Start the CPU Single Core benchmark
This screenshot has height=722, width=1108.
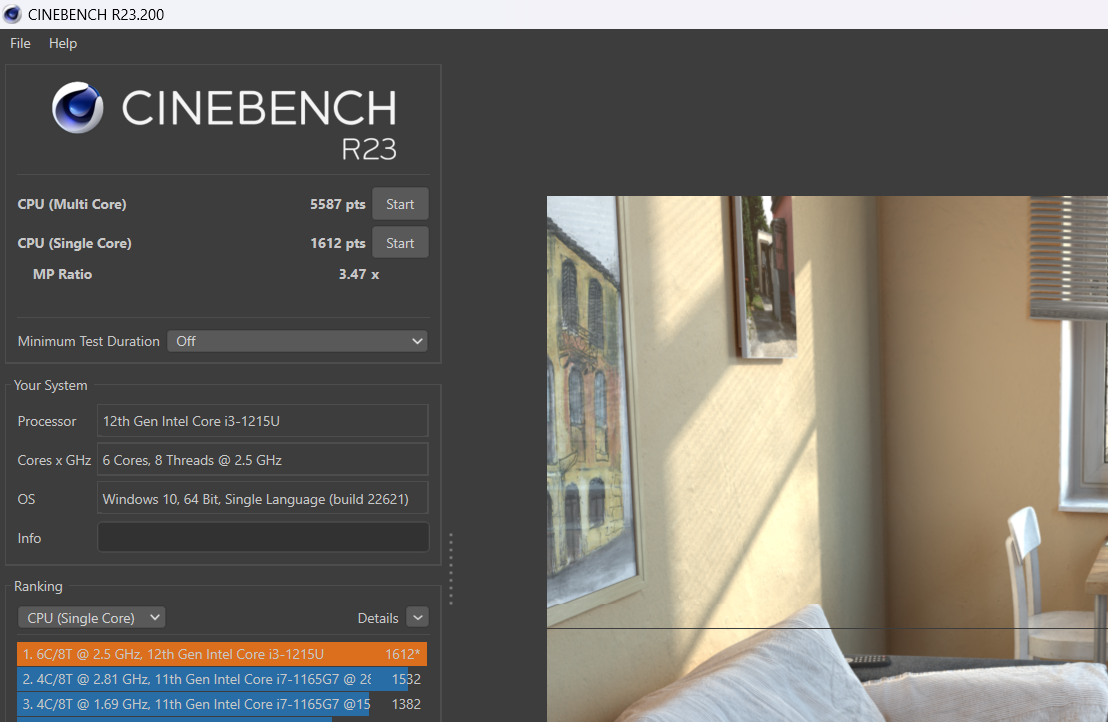click(400, 242)
